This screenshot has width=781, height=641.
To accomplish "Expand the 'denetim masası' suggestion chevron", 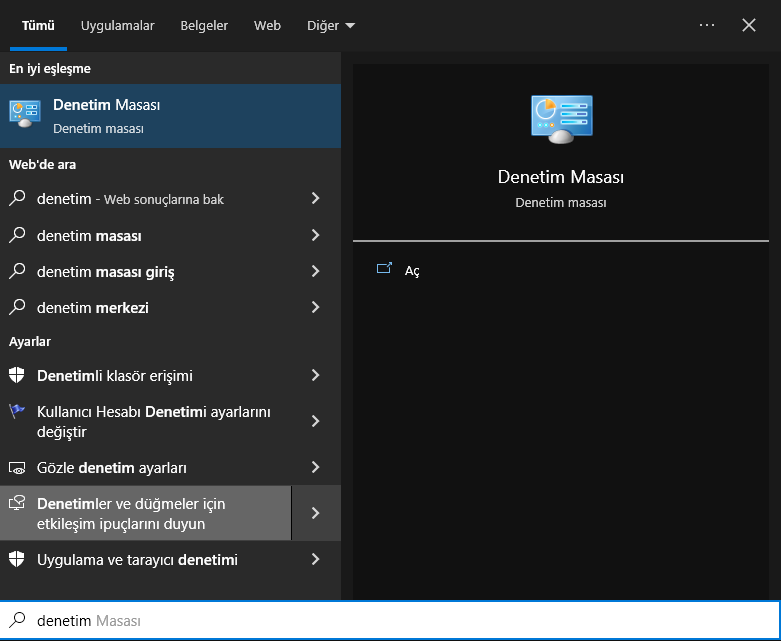I will (316, 235).
